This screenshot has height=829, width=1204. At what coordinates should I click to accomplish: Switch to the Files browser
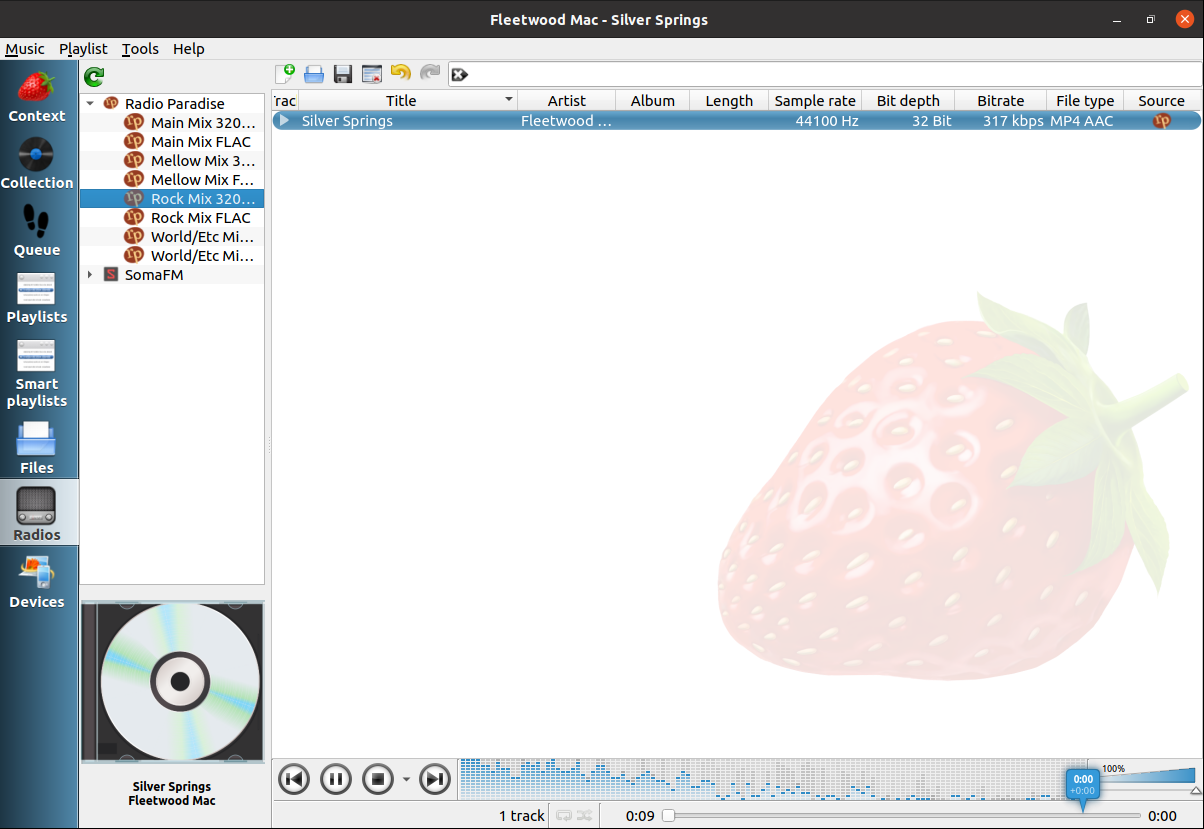click(x=36, y=447)
